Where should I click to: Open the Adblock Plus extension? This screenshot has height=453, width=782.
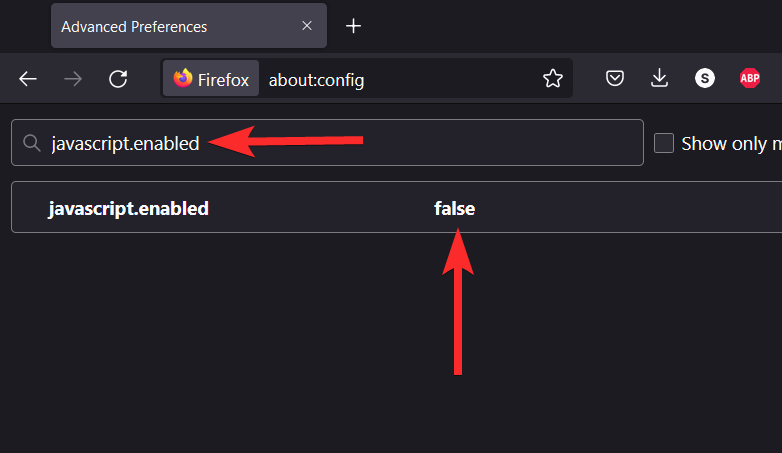[x=750, y=79]
